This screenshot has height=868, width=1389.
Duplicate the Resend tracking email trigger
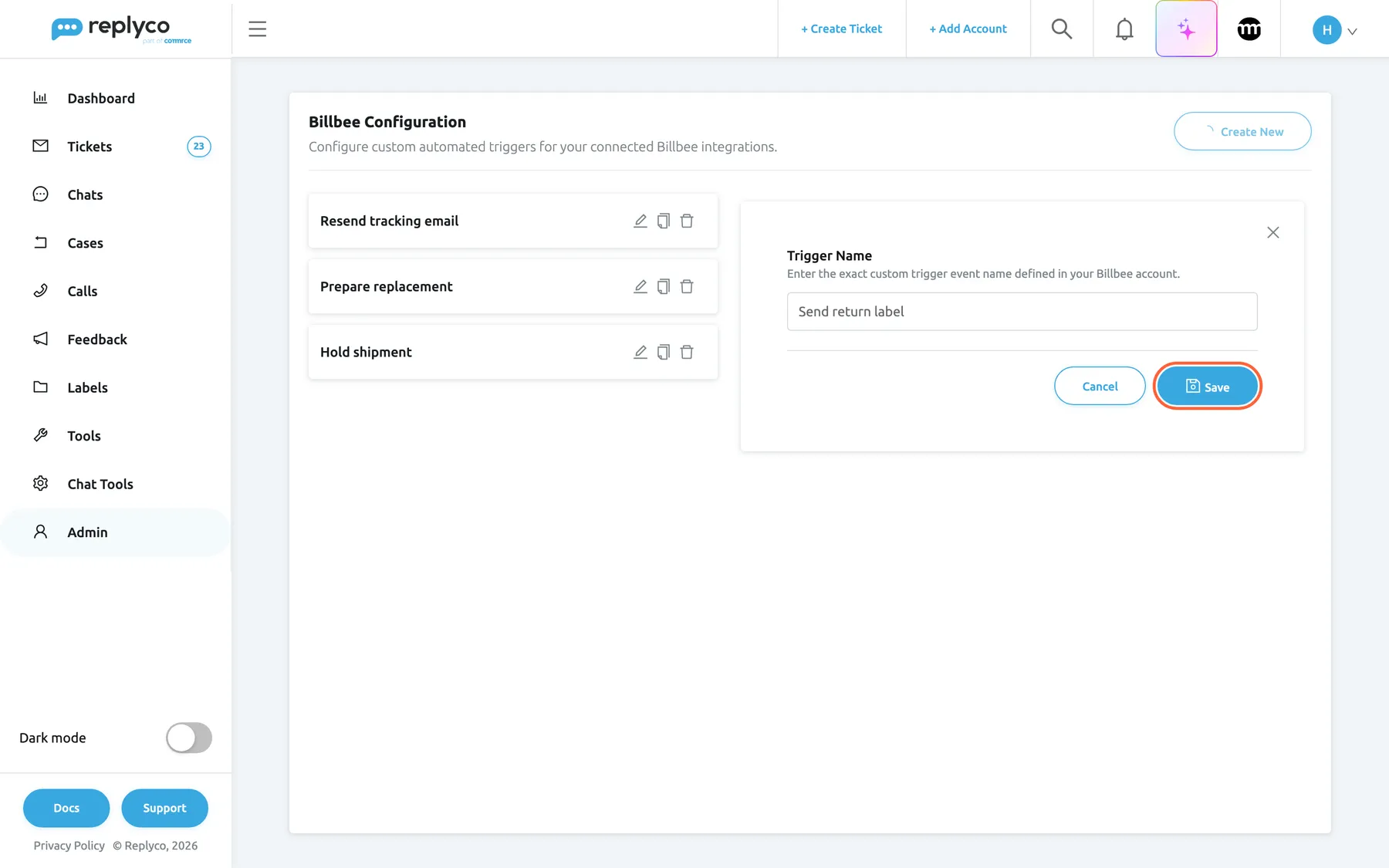[x=664, y=221]
